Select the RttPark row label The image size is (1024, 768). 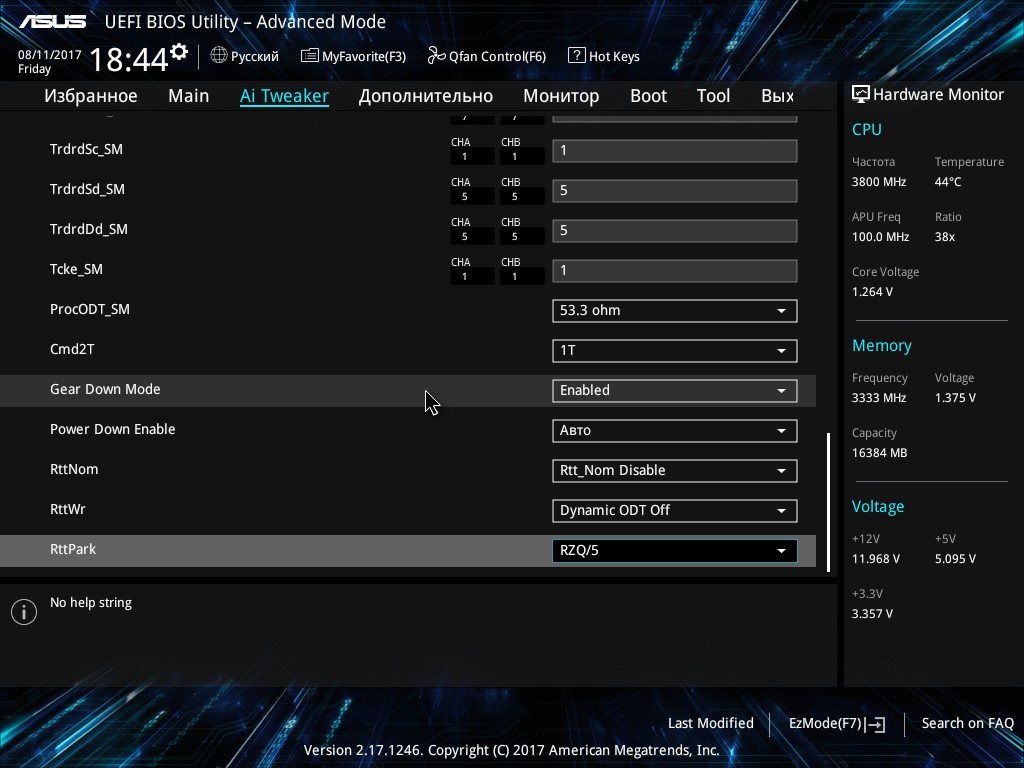72,549
